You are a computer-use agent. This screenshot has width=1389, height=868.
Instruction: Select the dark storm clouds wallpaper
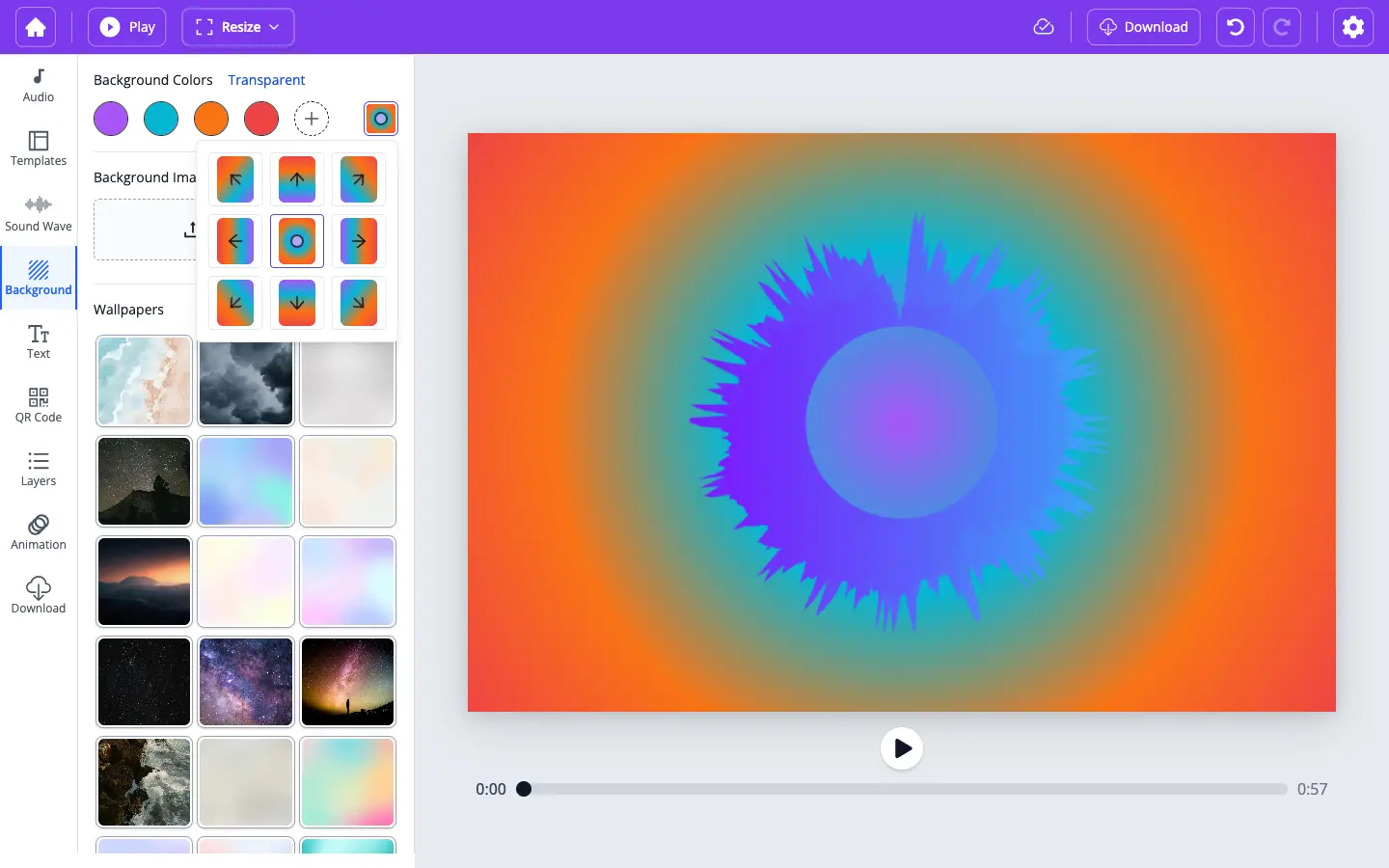[246, 383]
